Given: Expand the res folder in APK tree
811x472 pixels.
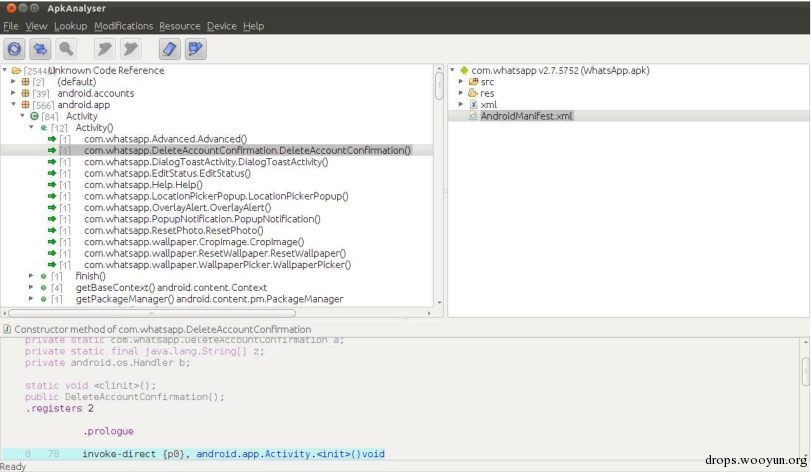Looking at the screenshot, I should click(x=460, y=93).
